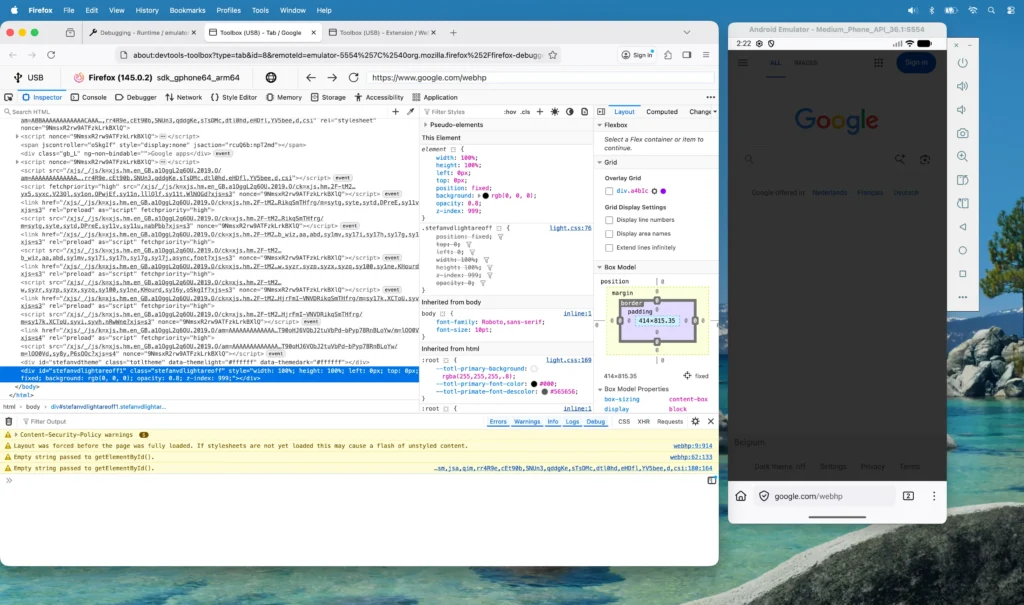Expand the Pseudo-elements section in Rules
Screen dimensions: 1024x605
425,125
